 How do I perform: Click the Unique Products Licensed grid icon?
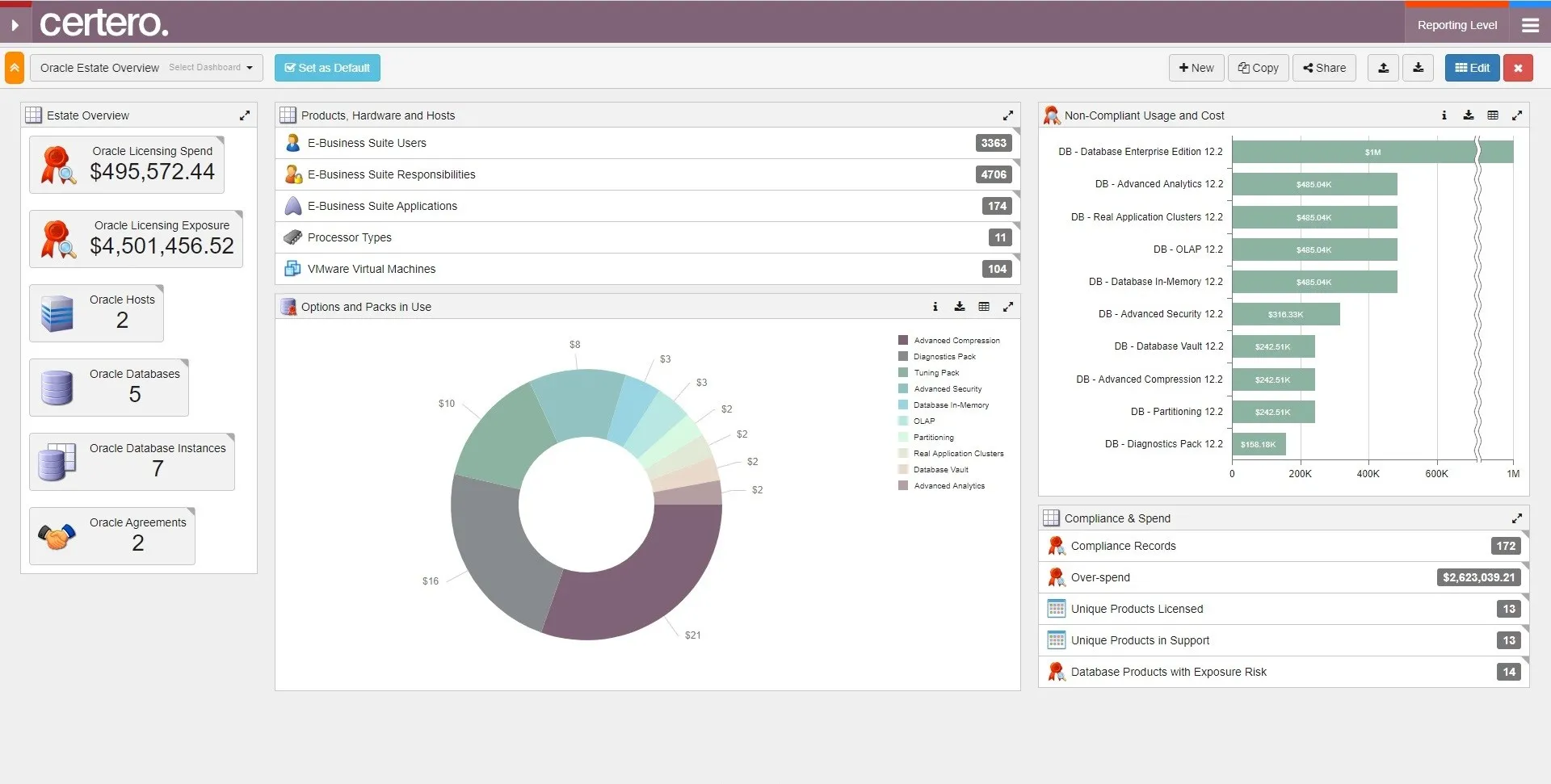click(1056, 609)
